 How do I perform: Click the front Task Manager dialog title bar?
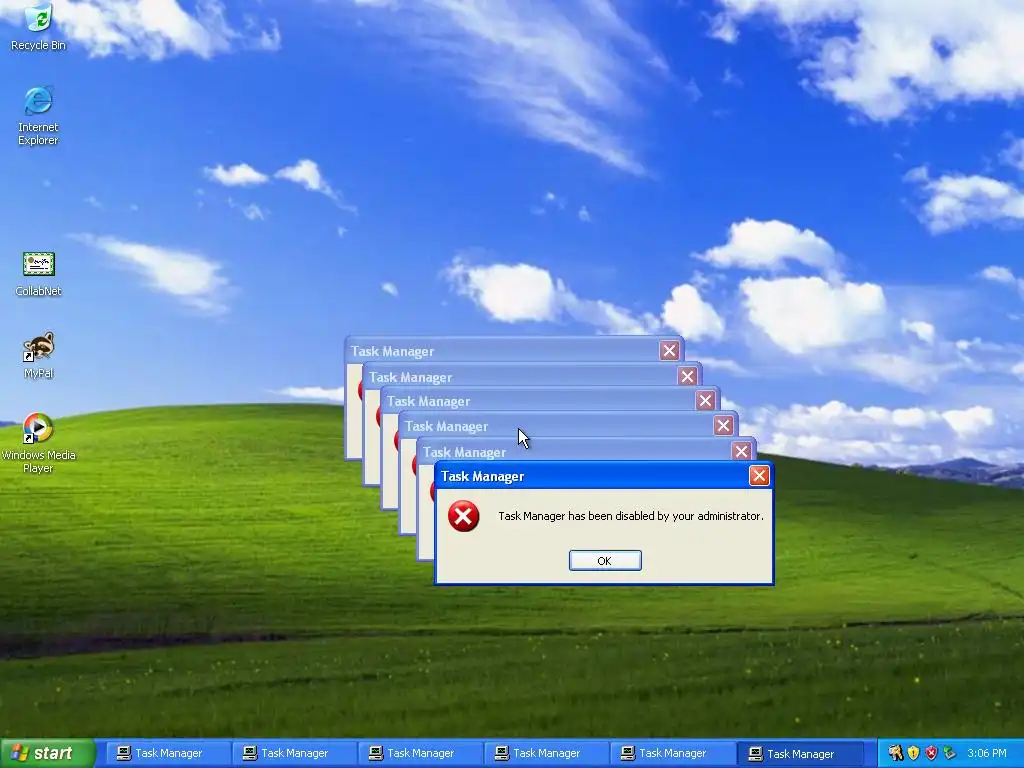(604, 475)
